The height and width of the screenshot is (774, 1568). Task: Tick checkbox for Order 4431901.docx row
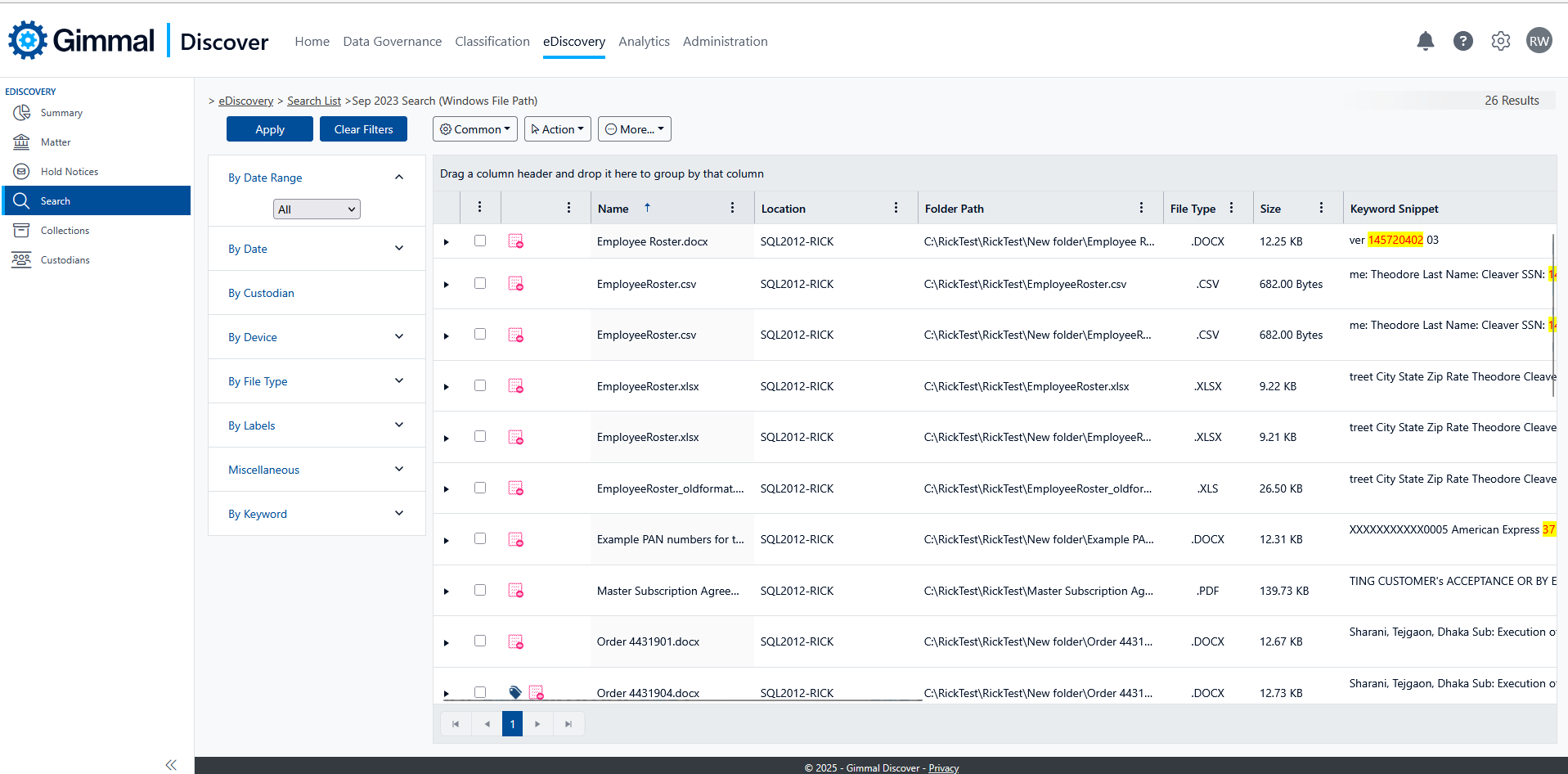pos(480,641)
